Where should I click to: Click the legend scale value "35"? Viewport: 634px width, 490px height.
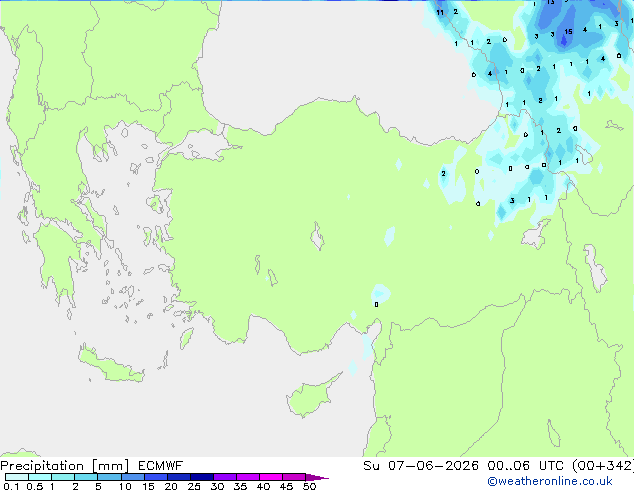240,486
